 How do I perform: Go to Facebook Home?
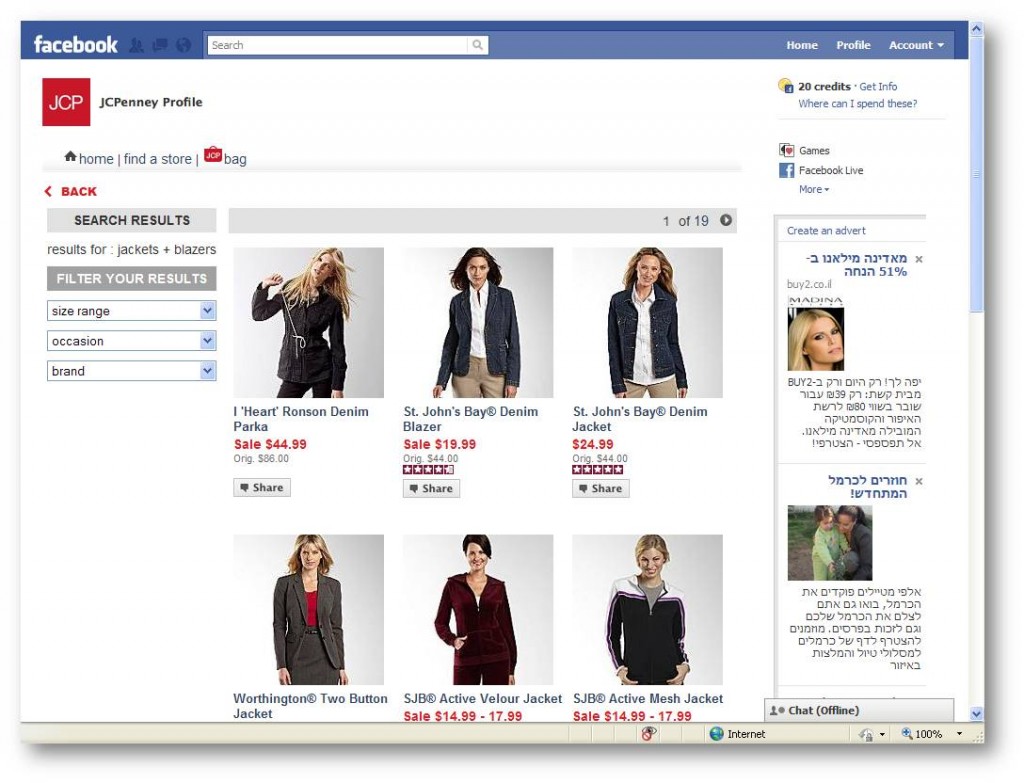pos(802,45)
